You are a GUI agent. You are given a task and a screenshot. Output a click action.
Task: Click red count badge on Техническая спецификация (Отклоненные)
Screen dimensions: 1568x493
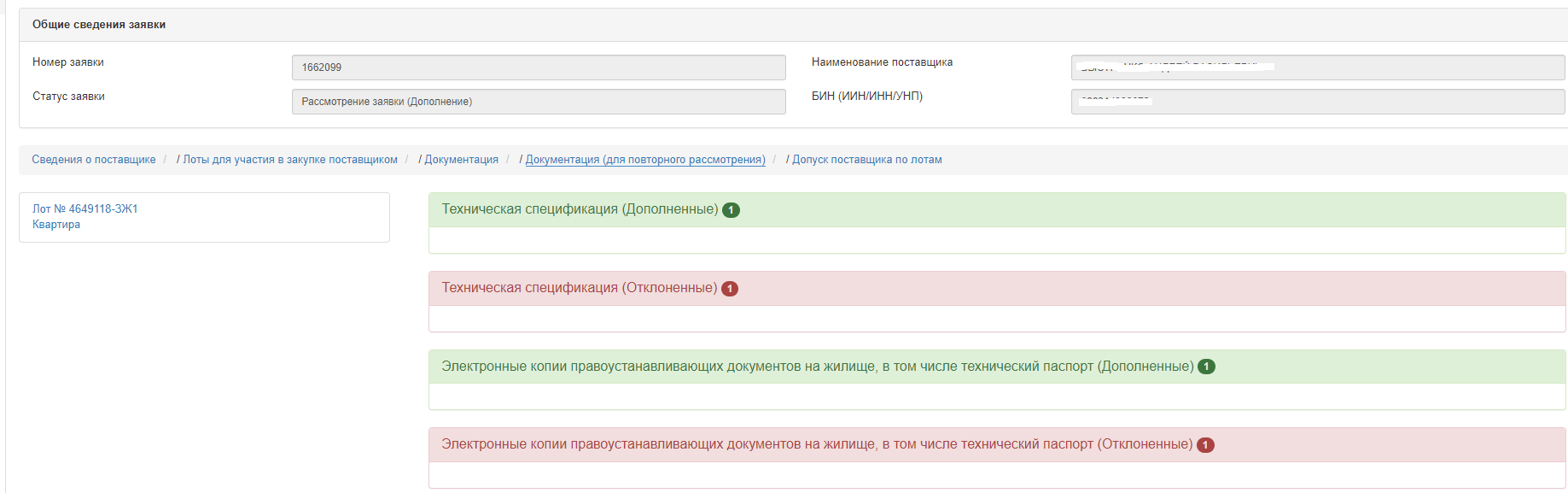[x=730, y=289]
